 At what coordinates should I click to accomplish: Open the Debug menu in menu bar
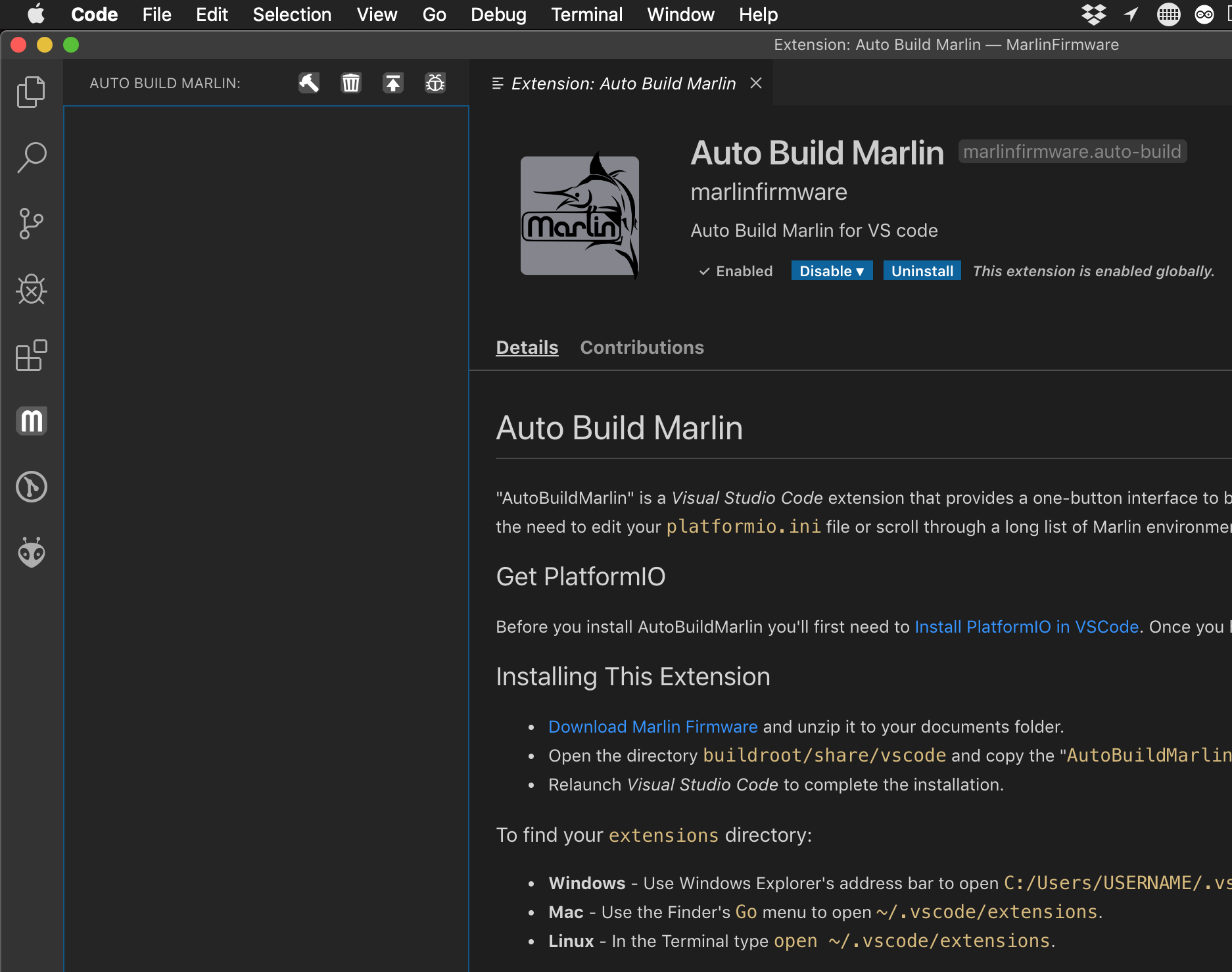(498, 14)
